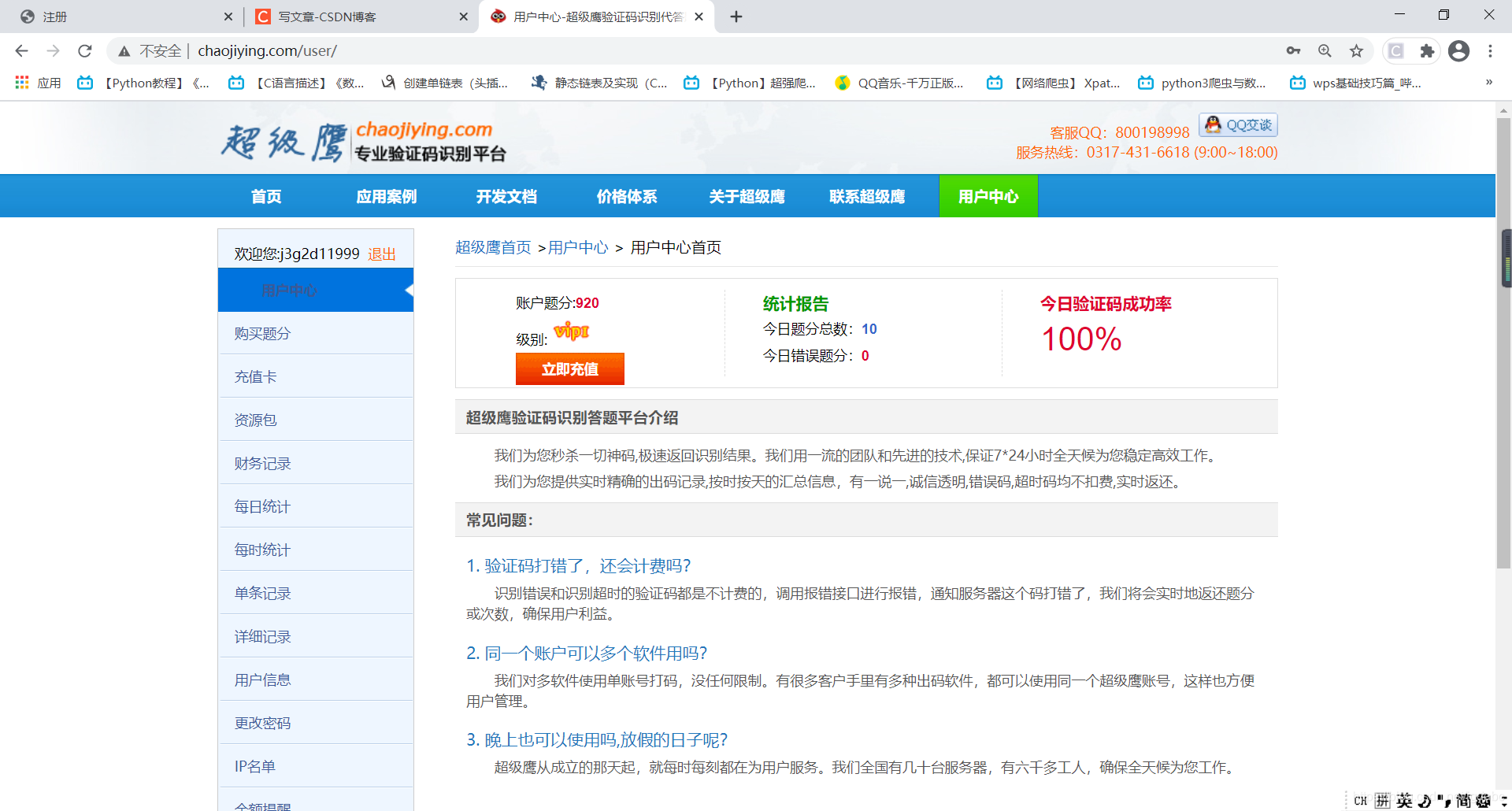This screenshot has width=1512, height=811.
Task: Toggle the CH language indicator
Action: [1359, 800]
